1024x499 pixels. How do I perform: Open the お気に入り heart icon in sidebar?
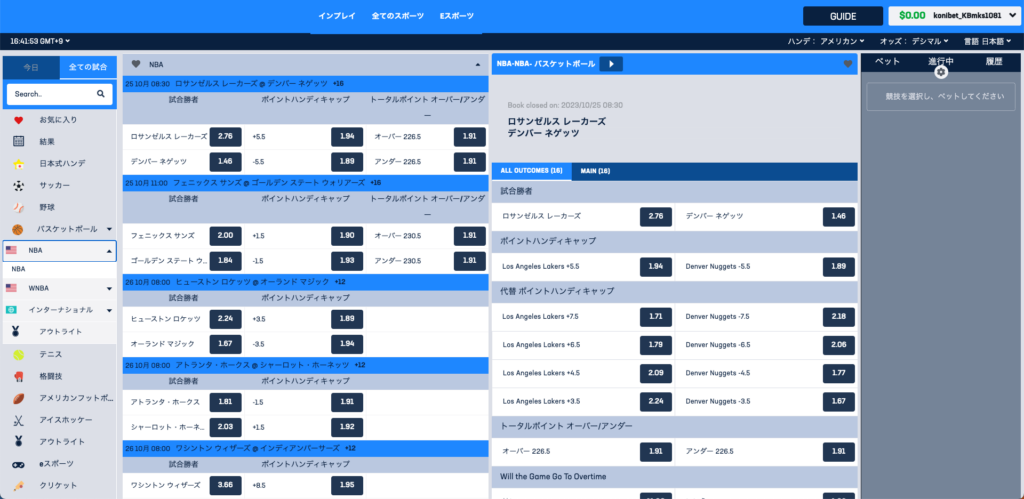pos(18,120)
